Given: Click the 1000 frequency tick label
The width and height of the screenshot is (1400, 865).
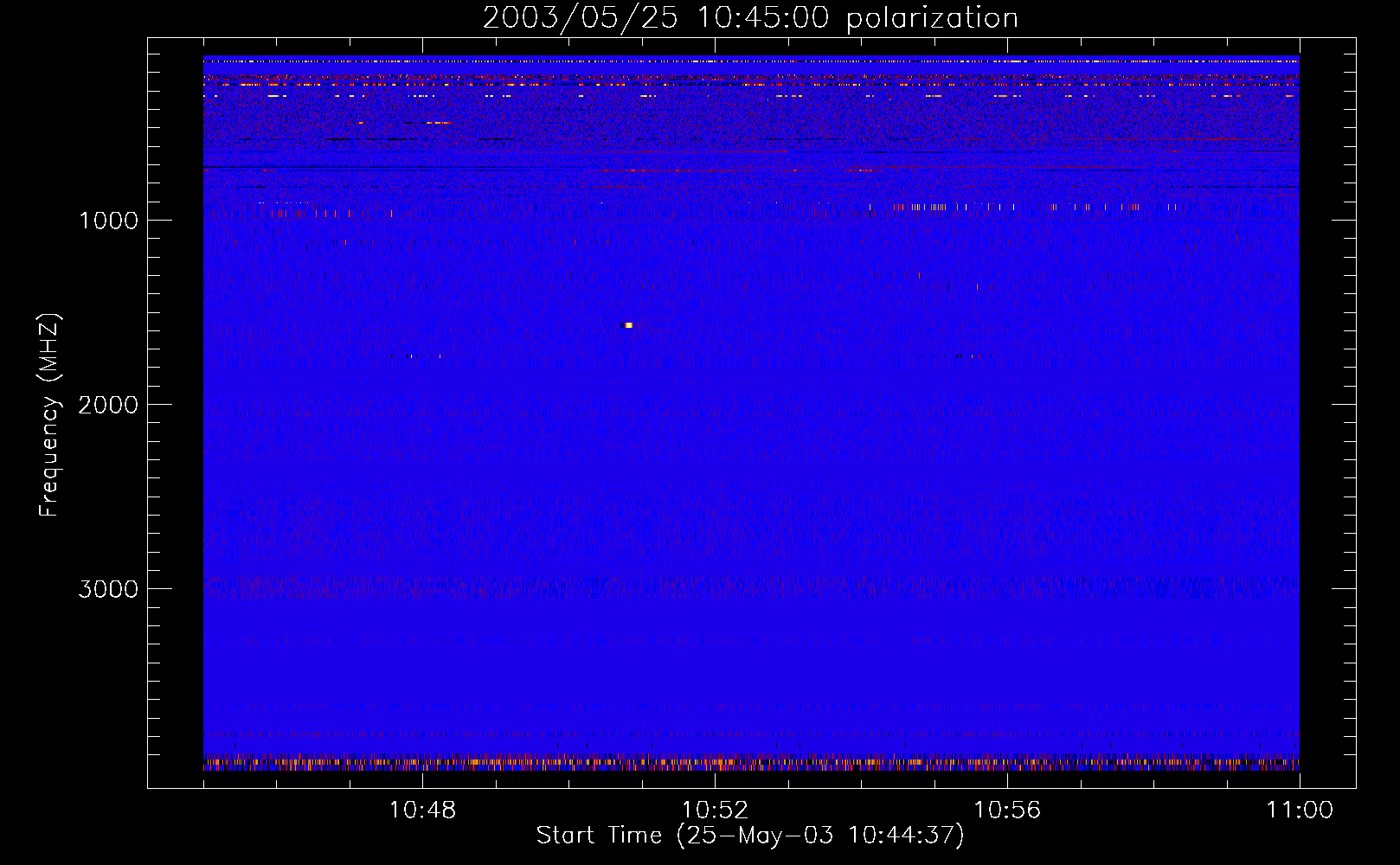Looking at the screenshot, I should (x=108, y=221).
